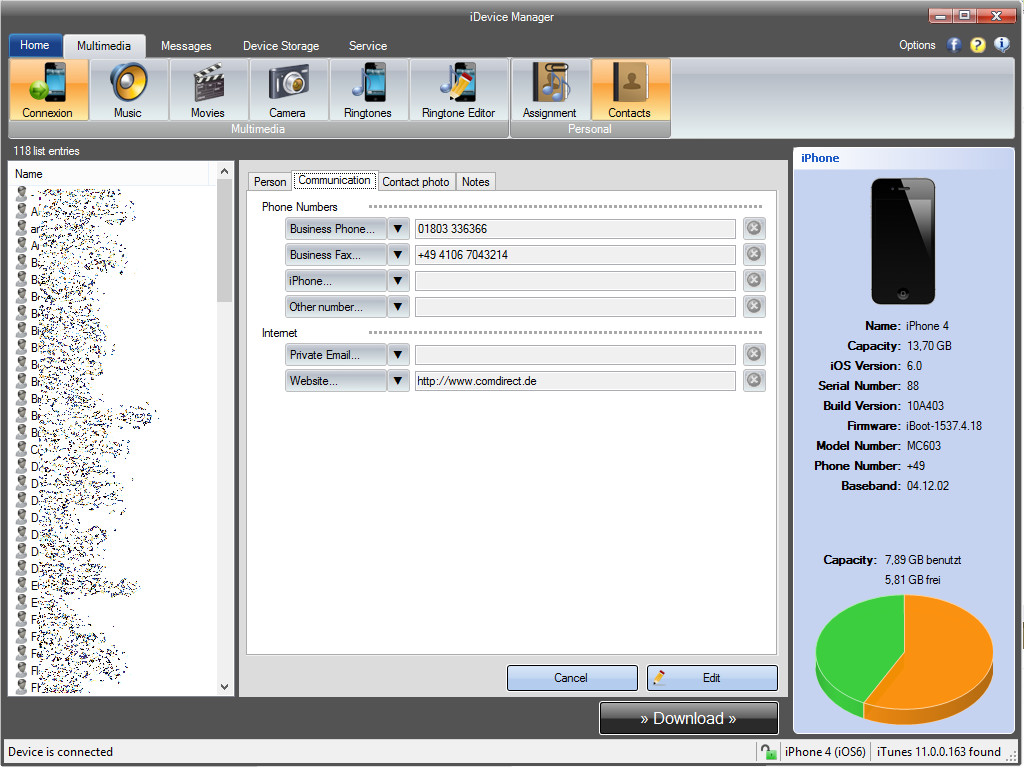Open the info icon in the header
This screenshot has width=1024, height=768.
pyautogui.click(x=1002, y=44)
